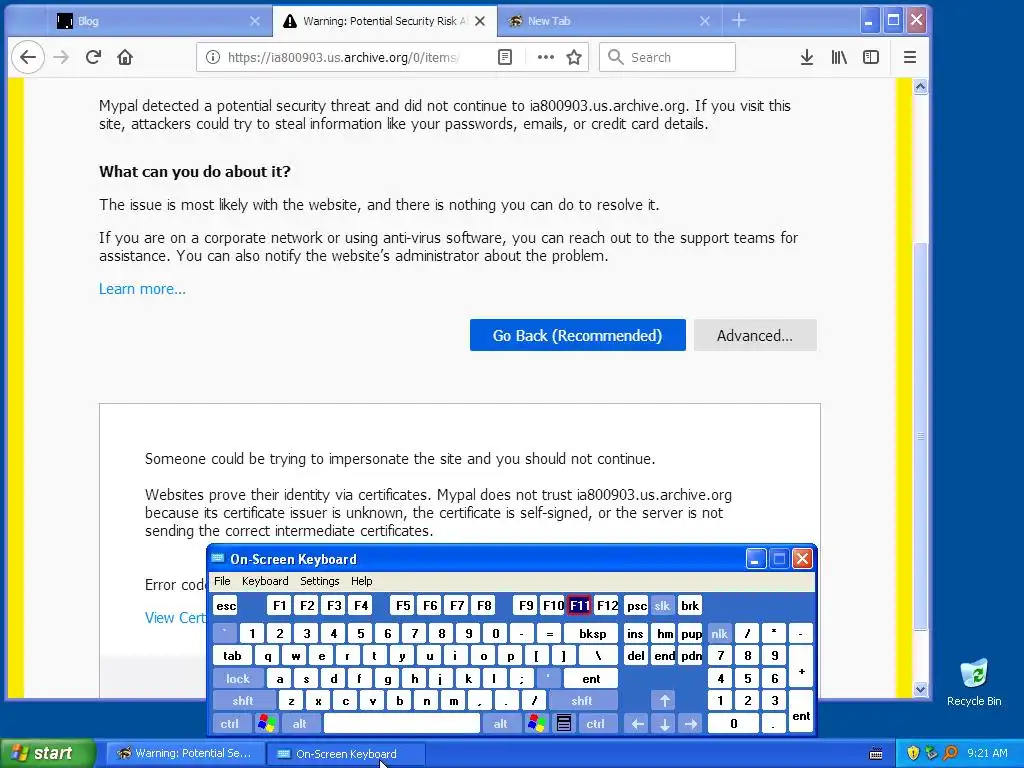Screen dimensions: 1024x768
Task: Click the left Windows logo key
Action: [266, 724]
